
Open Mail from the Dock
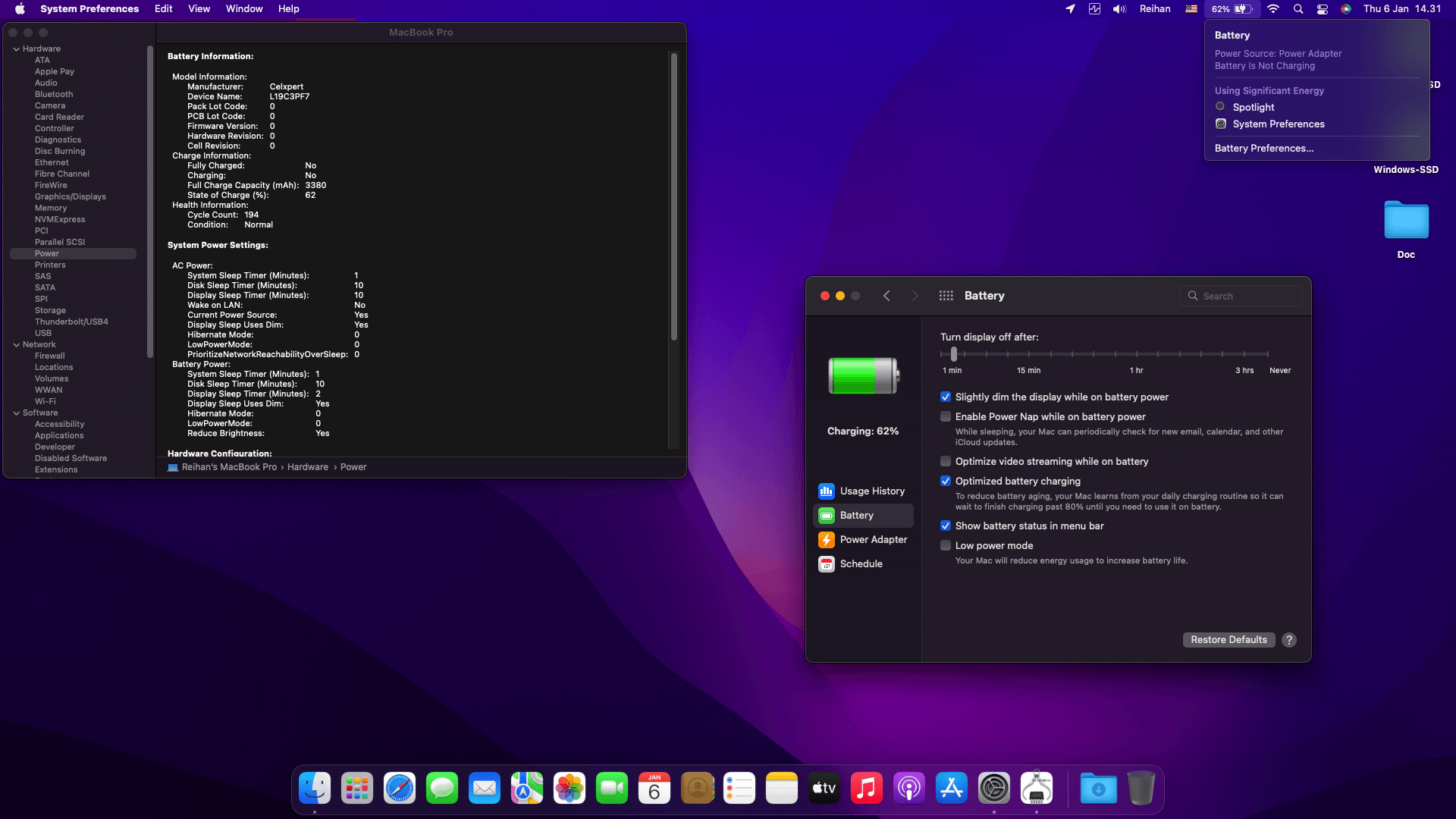coord(485,789)
